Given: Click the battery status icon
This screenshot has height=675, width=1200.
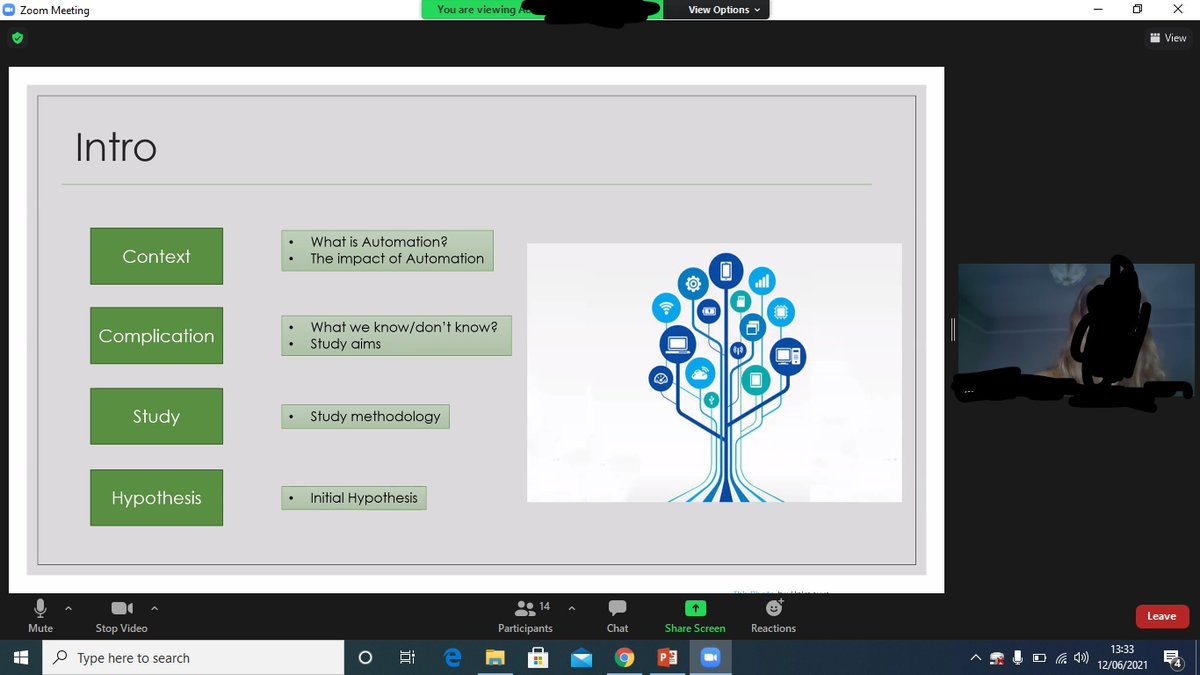Looking at the screenshot, I should (1039, 658).
